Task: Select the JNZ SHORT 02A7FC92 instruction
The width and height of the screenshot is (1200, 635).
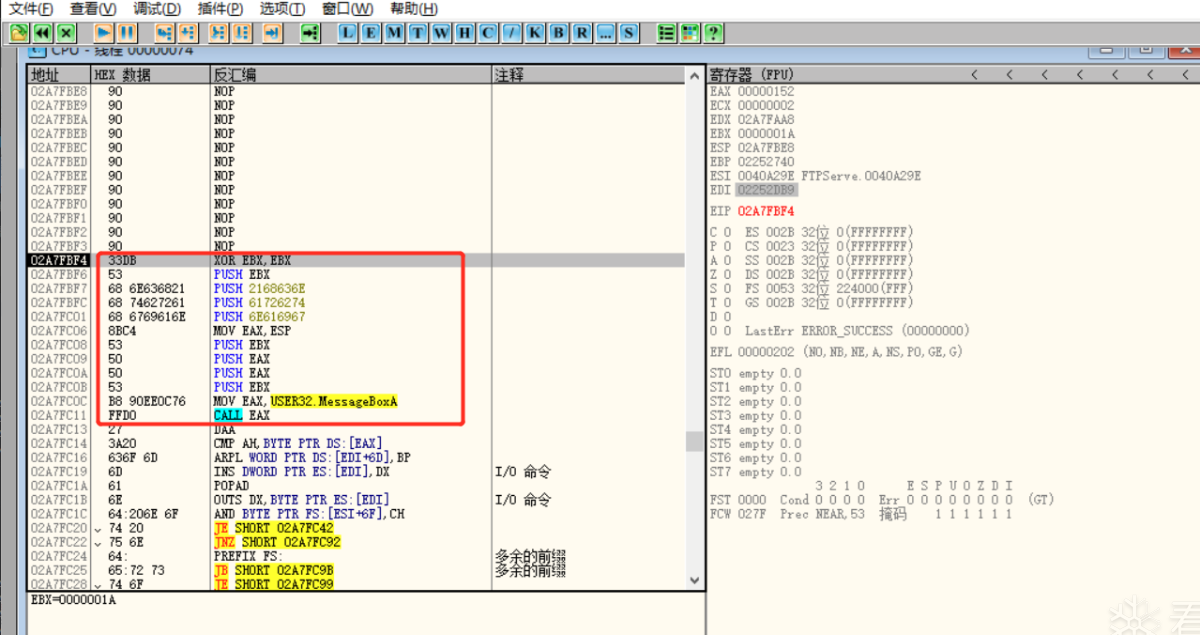Action: point(276,541)
